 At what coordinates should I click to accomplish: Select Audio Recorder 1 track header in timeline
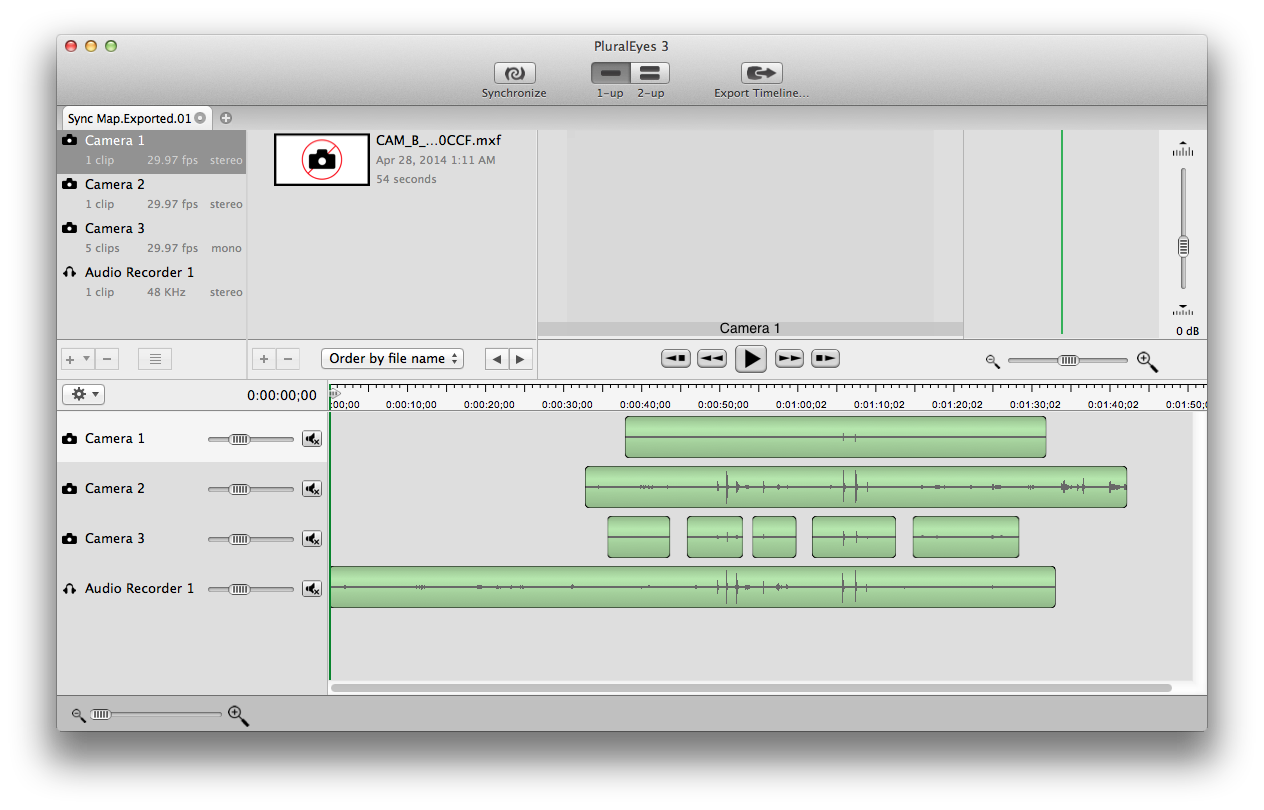[x=192, y=588]
